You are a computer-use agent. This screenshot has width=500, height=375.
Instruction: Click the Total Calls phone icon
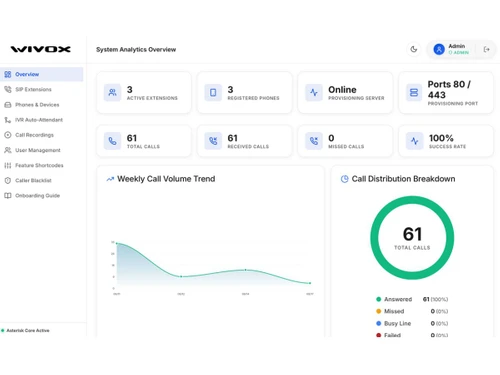click(113, 141)
